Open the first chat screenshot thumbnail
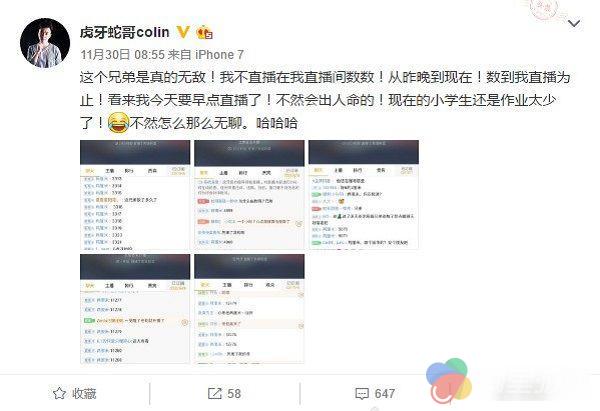This screenshot has height=411, width=600. pos(135,195)
